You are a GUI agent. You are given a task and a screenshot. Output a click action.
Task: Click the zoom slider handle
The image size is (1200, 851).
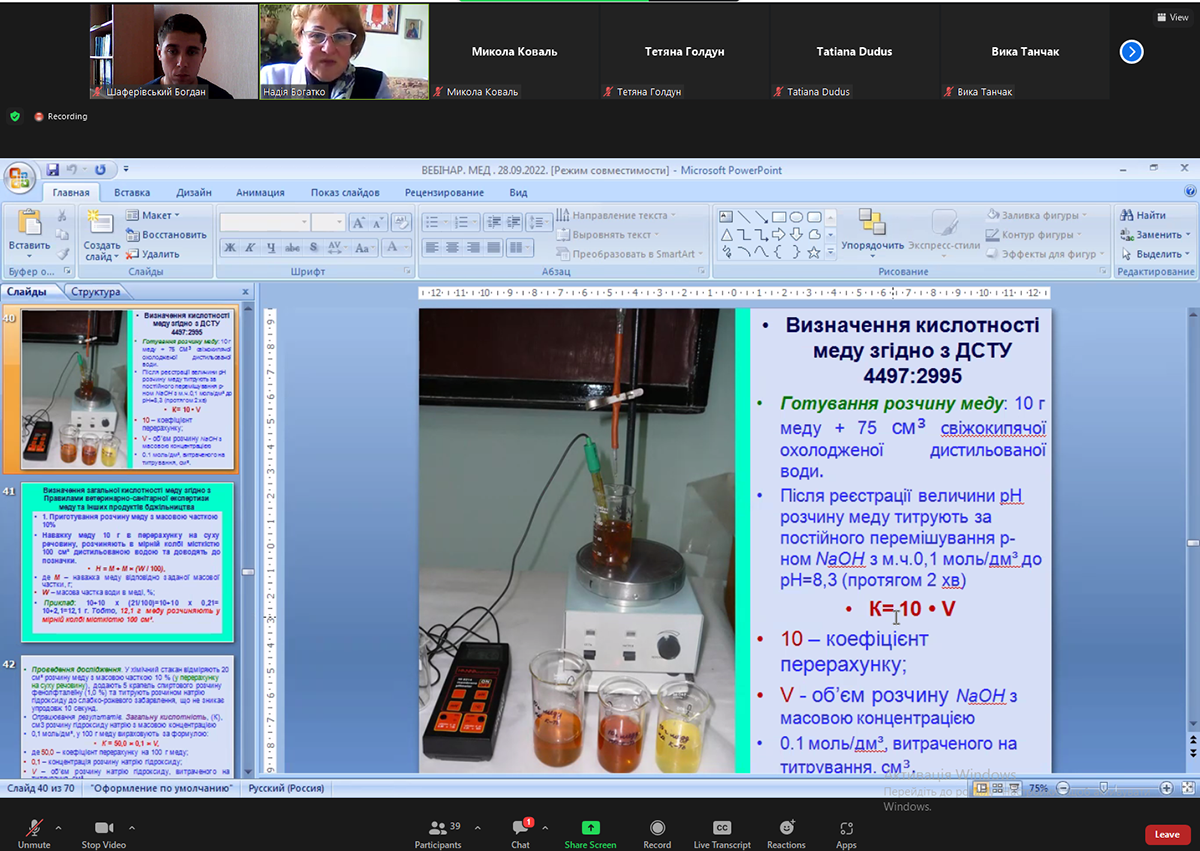1102,788
